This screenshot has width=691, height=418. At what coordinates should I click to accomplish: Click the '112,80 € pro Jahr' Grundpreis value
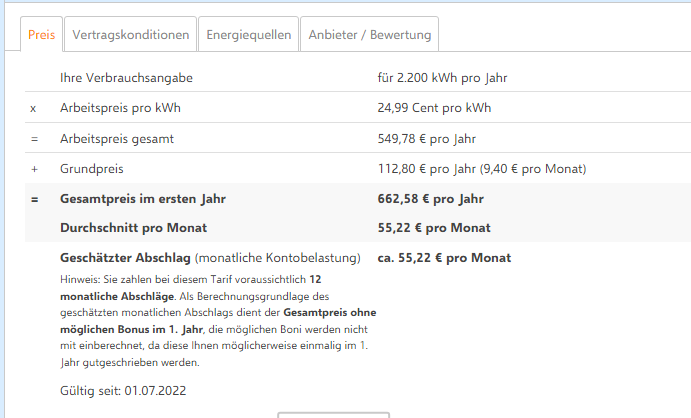(x=427, y=169)
